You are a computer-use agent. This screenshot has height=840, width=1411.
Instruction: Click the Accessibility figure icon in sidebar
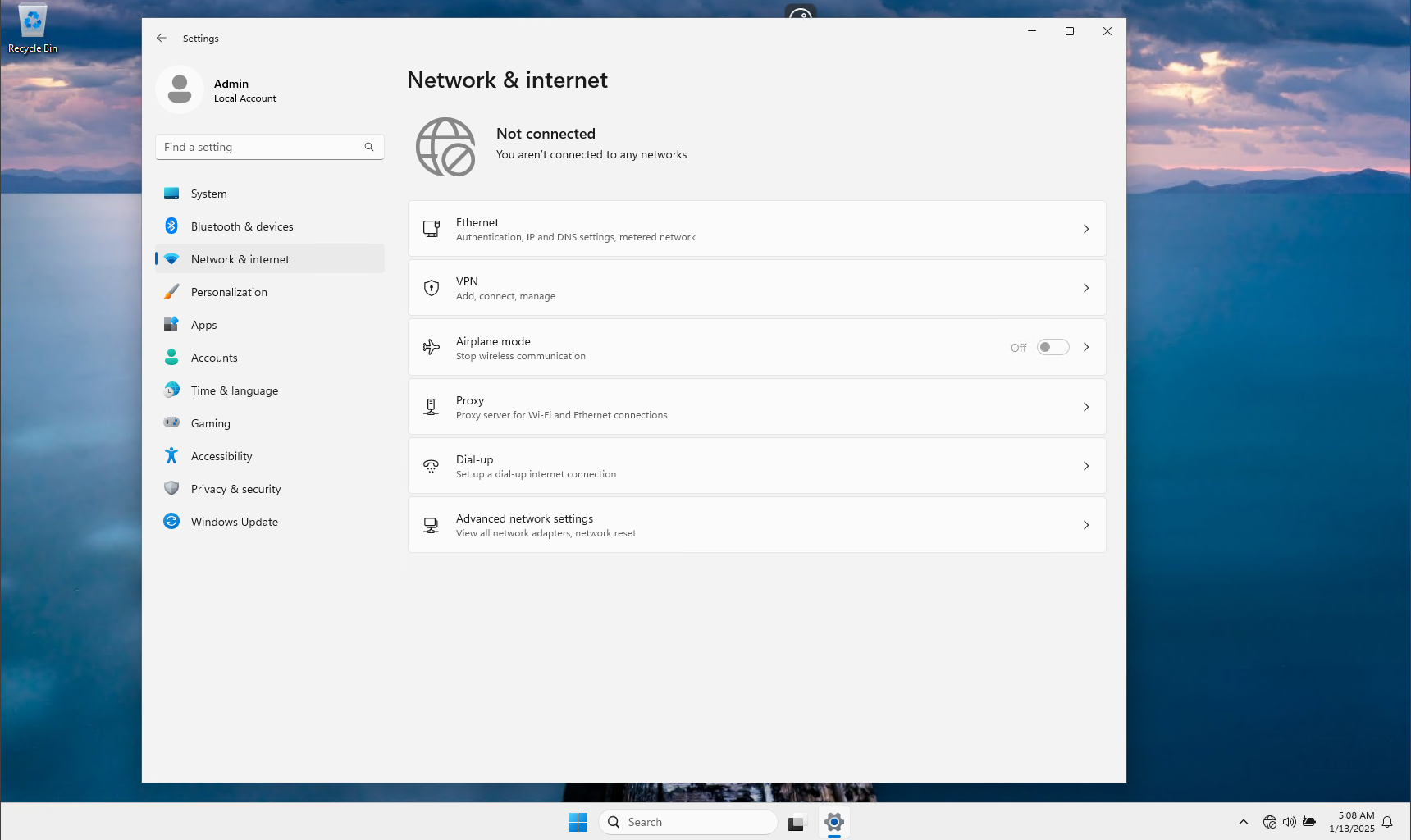click(171, 456)
